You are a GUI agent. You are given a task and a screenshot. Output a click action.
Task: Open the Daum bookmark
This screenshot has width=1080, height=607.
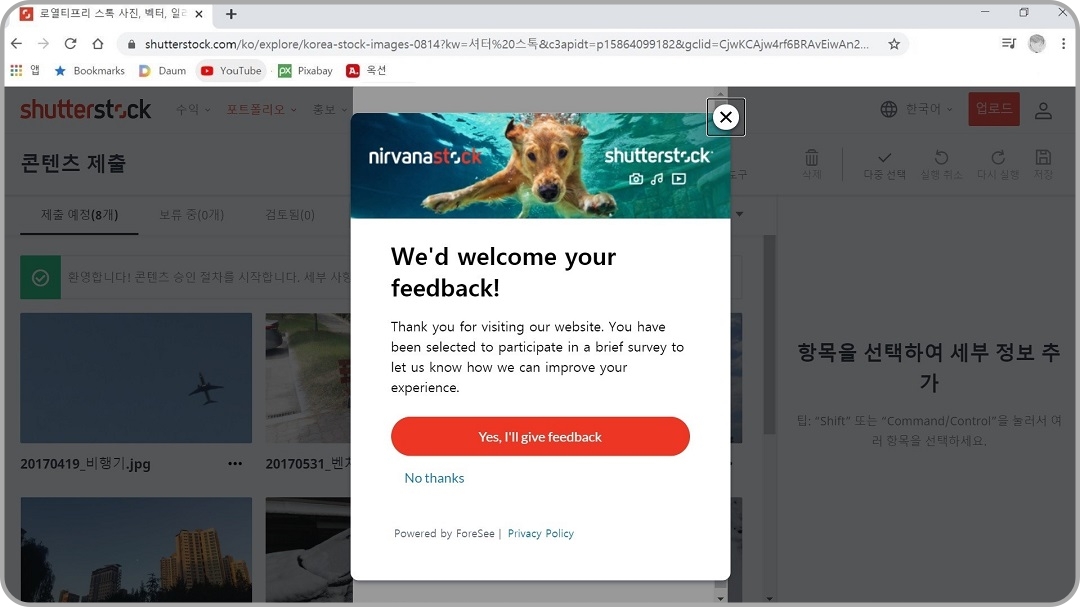coord(163,70)
